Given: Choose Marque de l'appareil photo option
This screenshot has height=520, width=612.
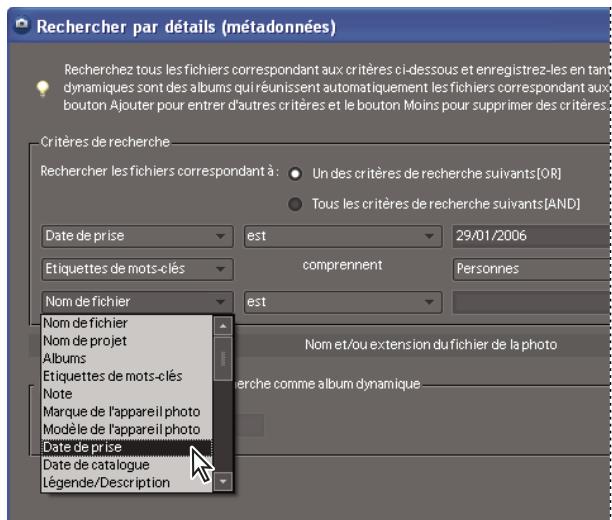Looking at the screenshot, I should 127,412.
